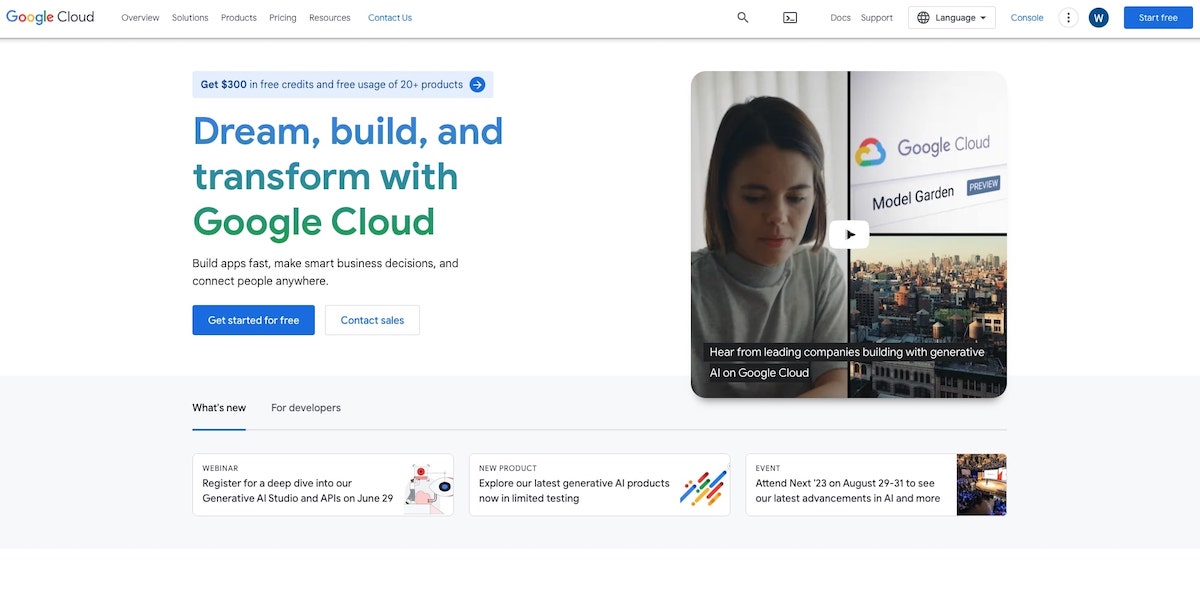The image size is (1200, 593).
Task: Open the Pricing menu item
Action: [283, 17]
